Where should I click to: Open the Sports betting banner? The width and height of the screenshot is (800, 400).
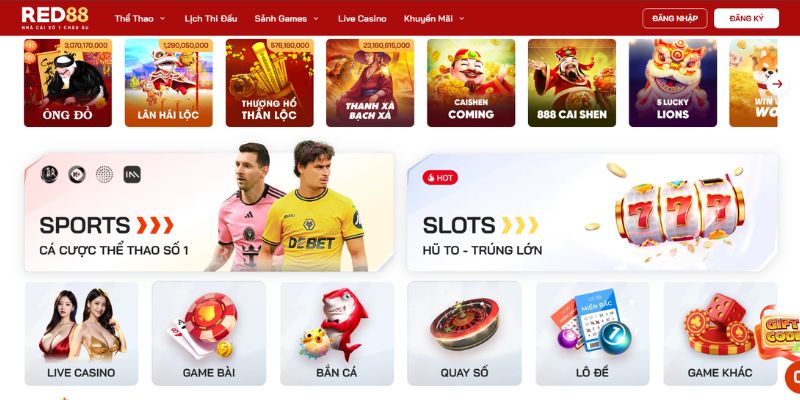click(209, 212)
